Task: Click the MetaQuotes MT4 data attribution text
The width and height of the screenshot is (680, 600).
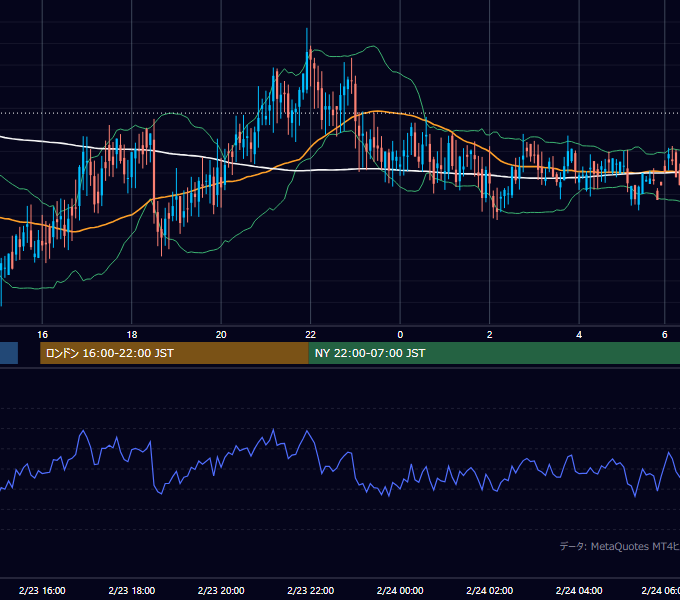Action: coord(619,546)
